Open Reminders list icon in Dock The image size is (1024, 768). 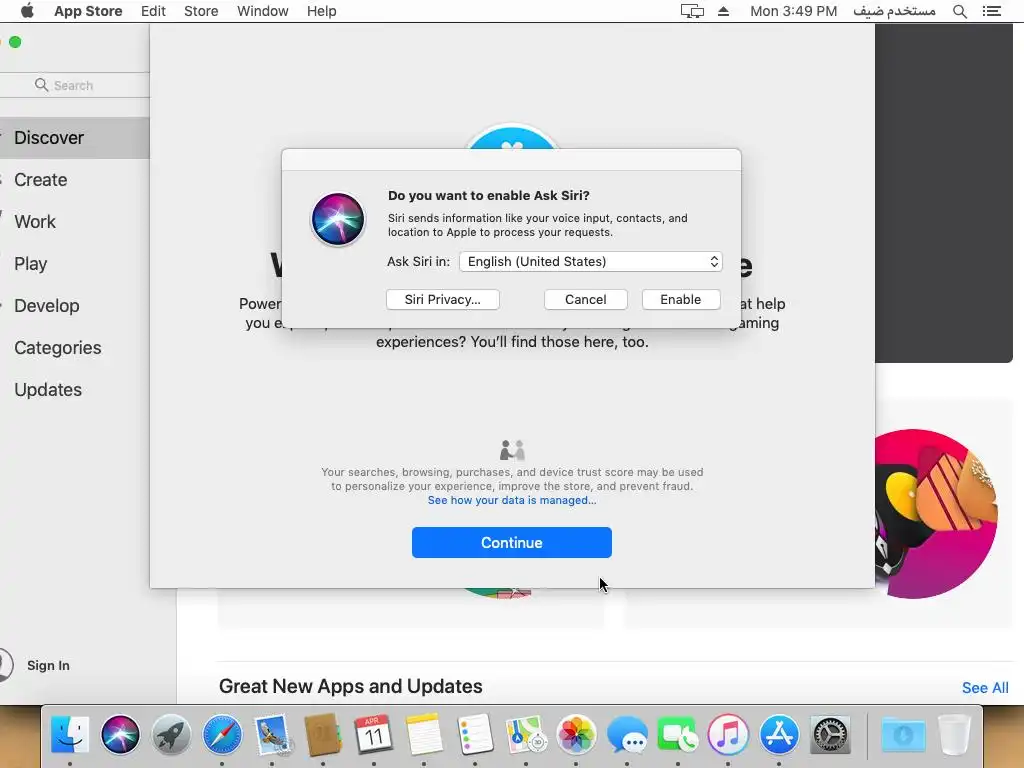(x=475, y=735)
